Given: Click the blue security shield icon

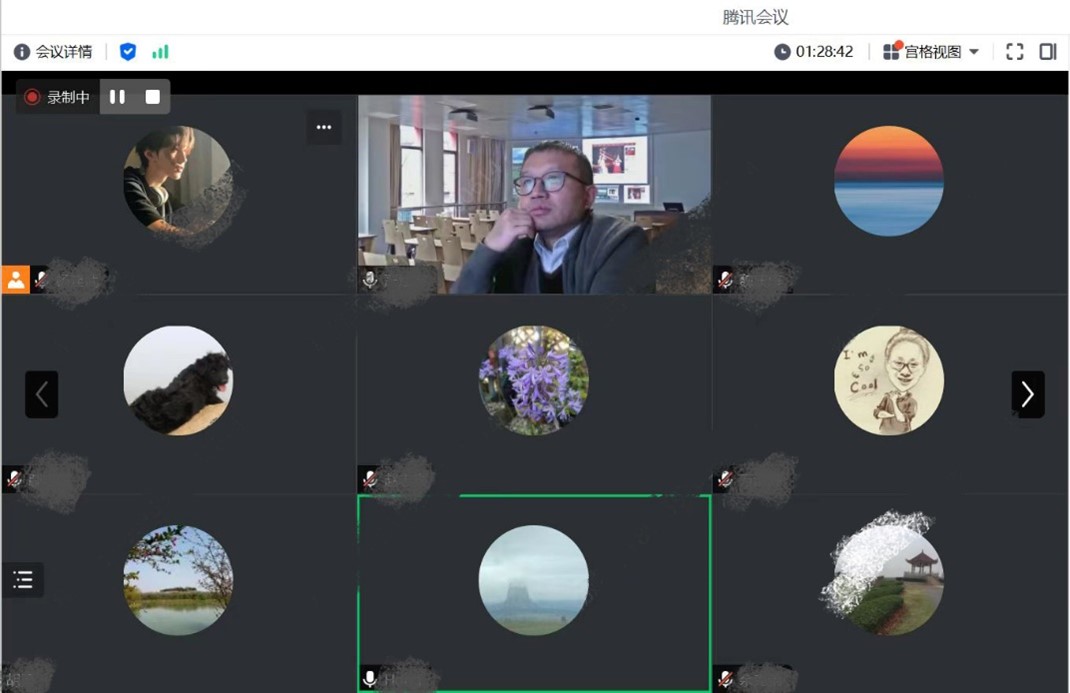Looking at the screenshot, I should click(128, 52).
